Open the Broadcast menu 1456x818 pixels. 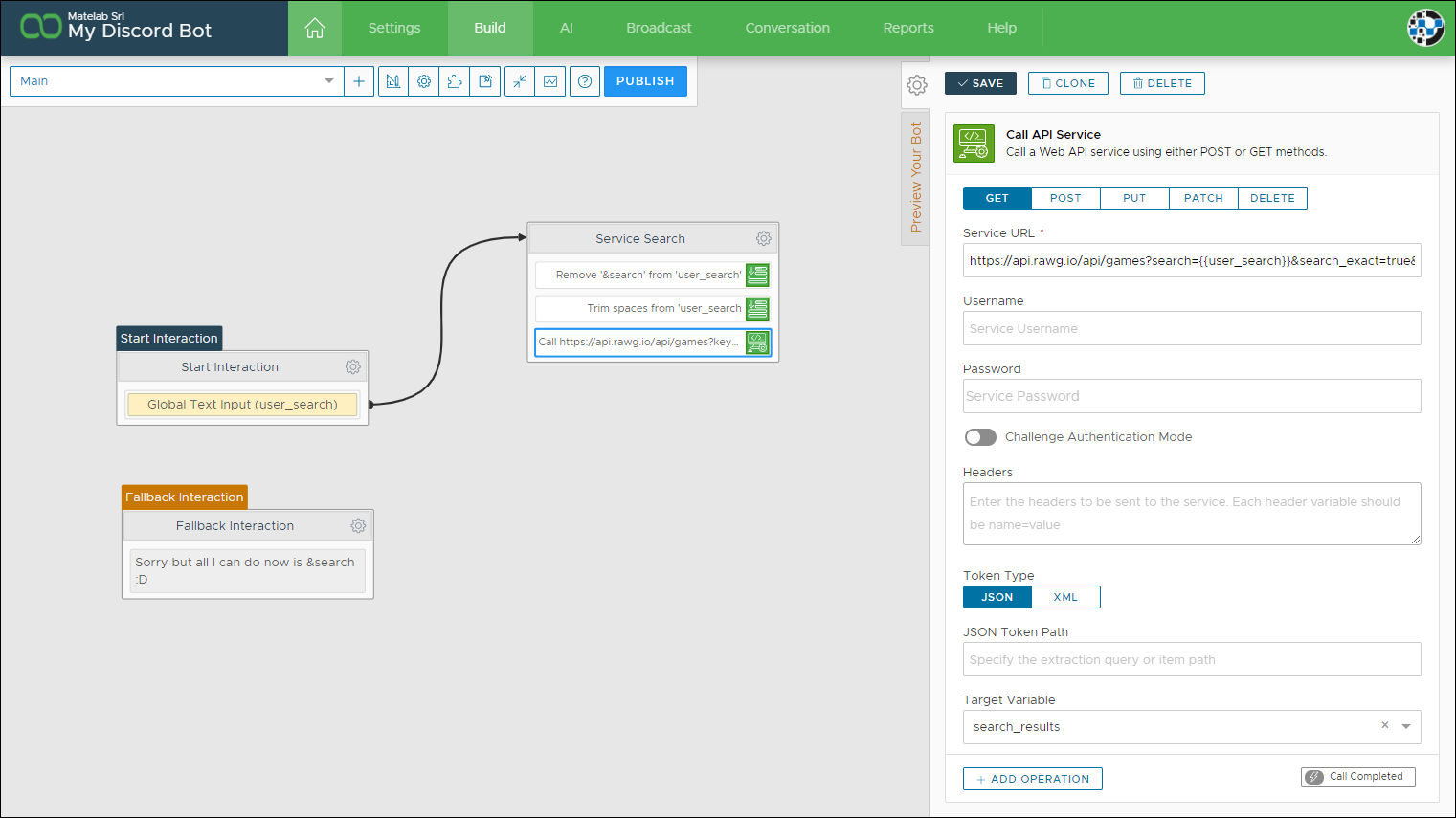[659, 28]
